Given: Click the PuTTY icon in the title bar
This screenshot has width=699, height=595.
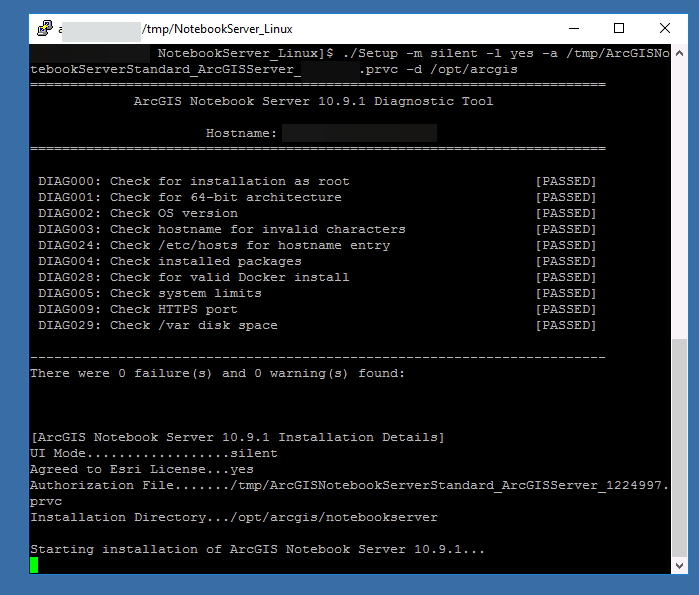Looking at the screenshot, I should click(x=45, y=29).
